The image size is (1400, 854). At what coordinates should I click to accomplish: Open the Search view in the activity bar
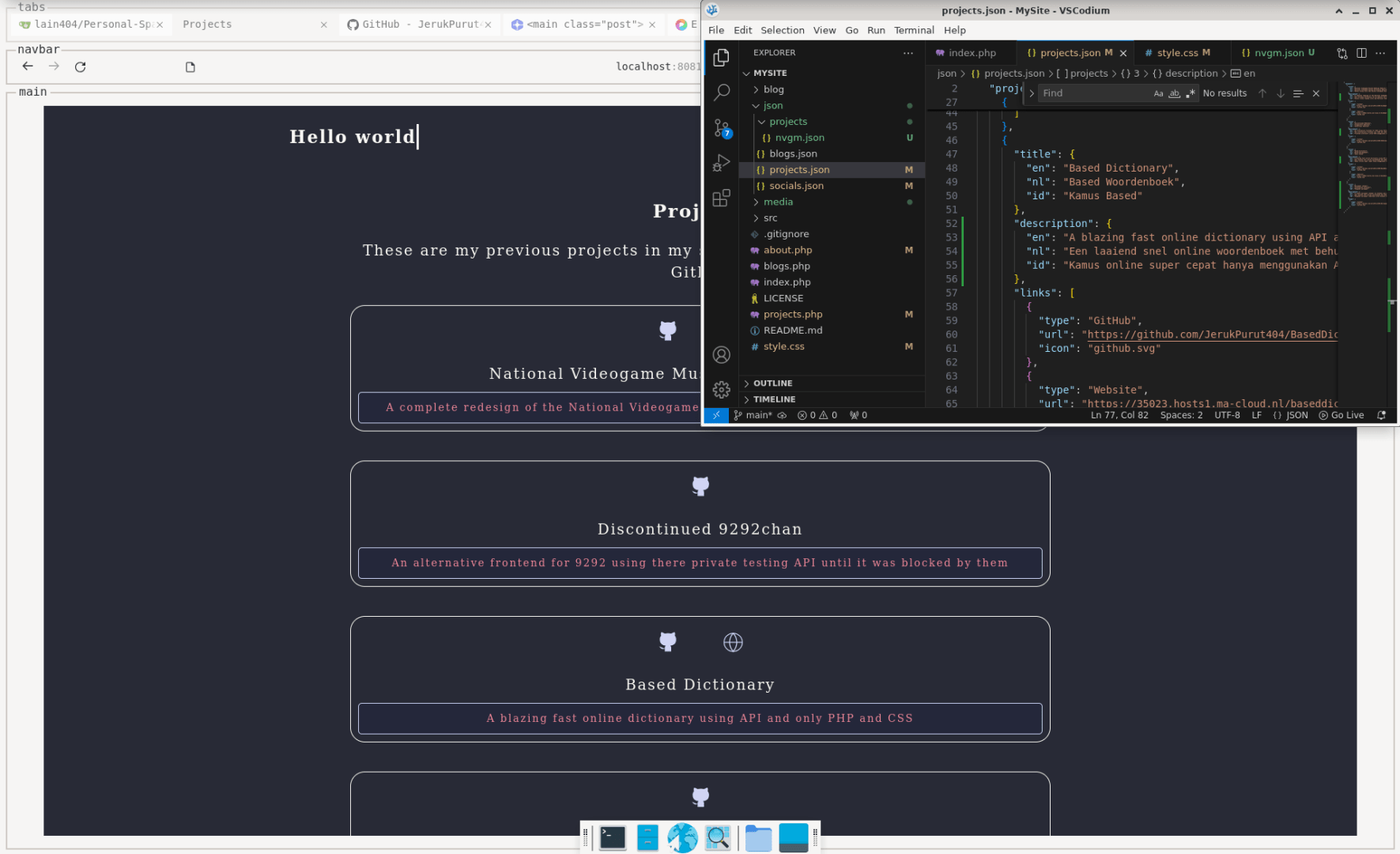(x=720, y=93)
